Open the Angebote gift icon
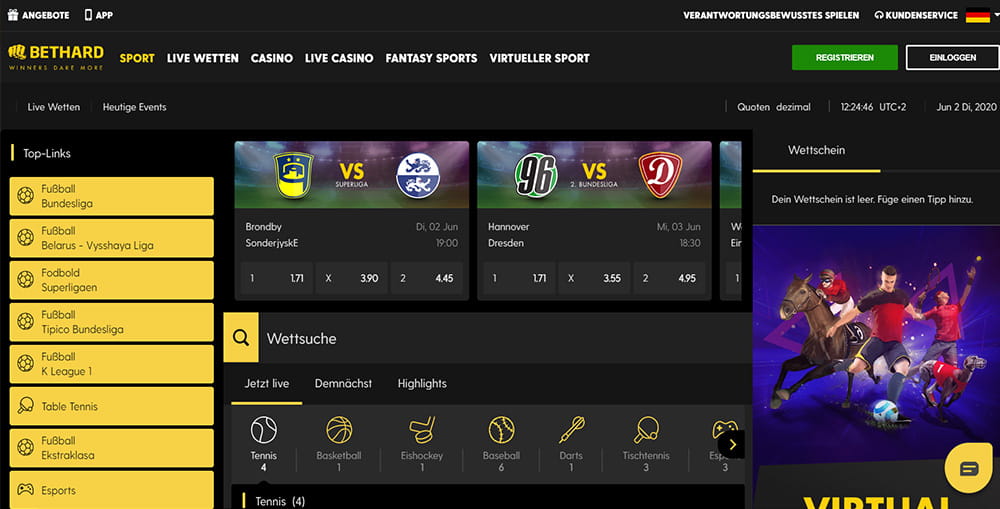1000x509 pixels. [x=13, y=15]
